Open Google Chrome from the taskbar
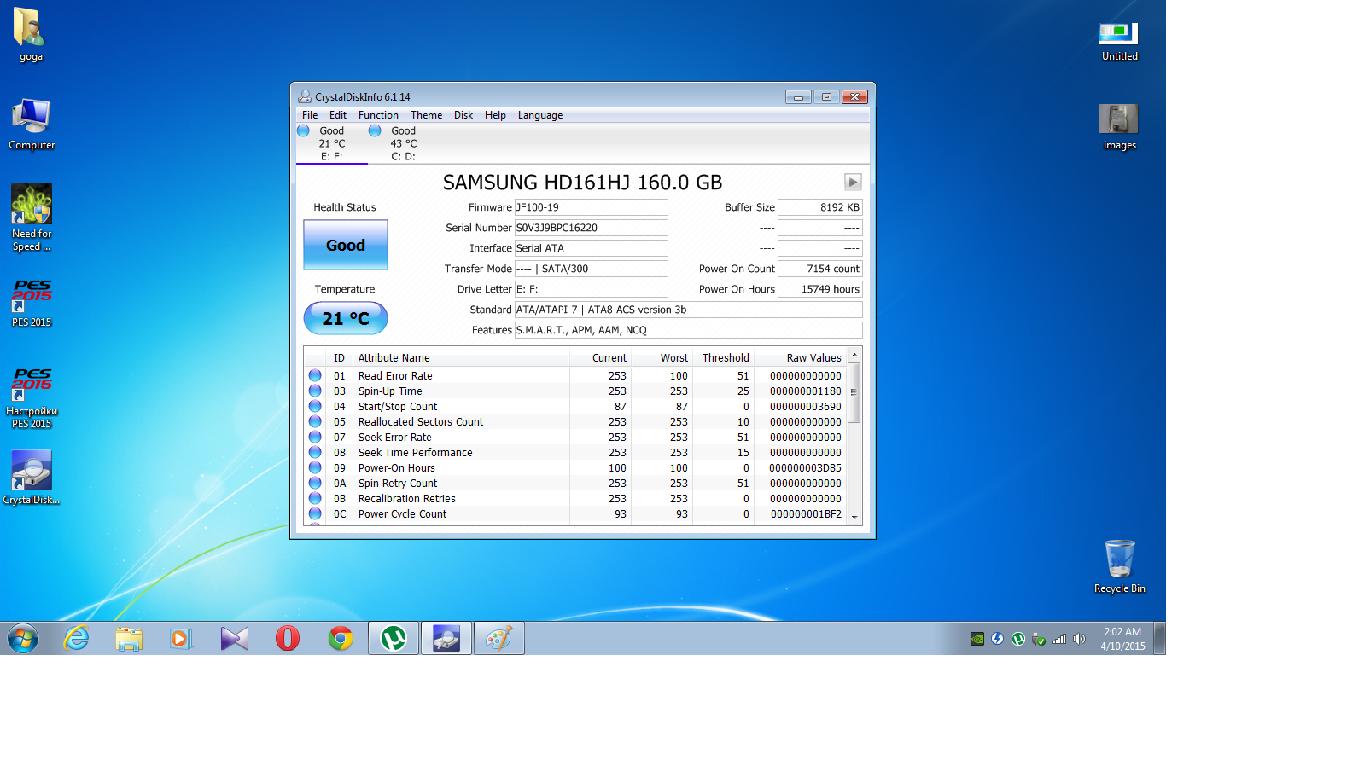1366x768 pixels. pos(341,638)
